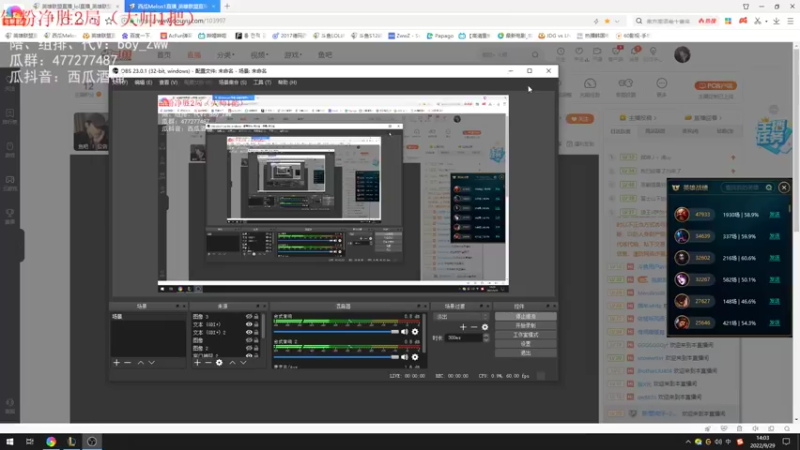Open transition properties gear icon
Image resolution: width=800 pixels, height=450 pixels.
pyautogui.click(x=485, y=327)
